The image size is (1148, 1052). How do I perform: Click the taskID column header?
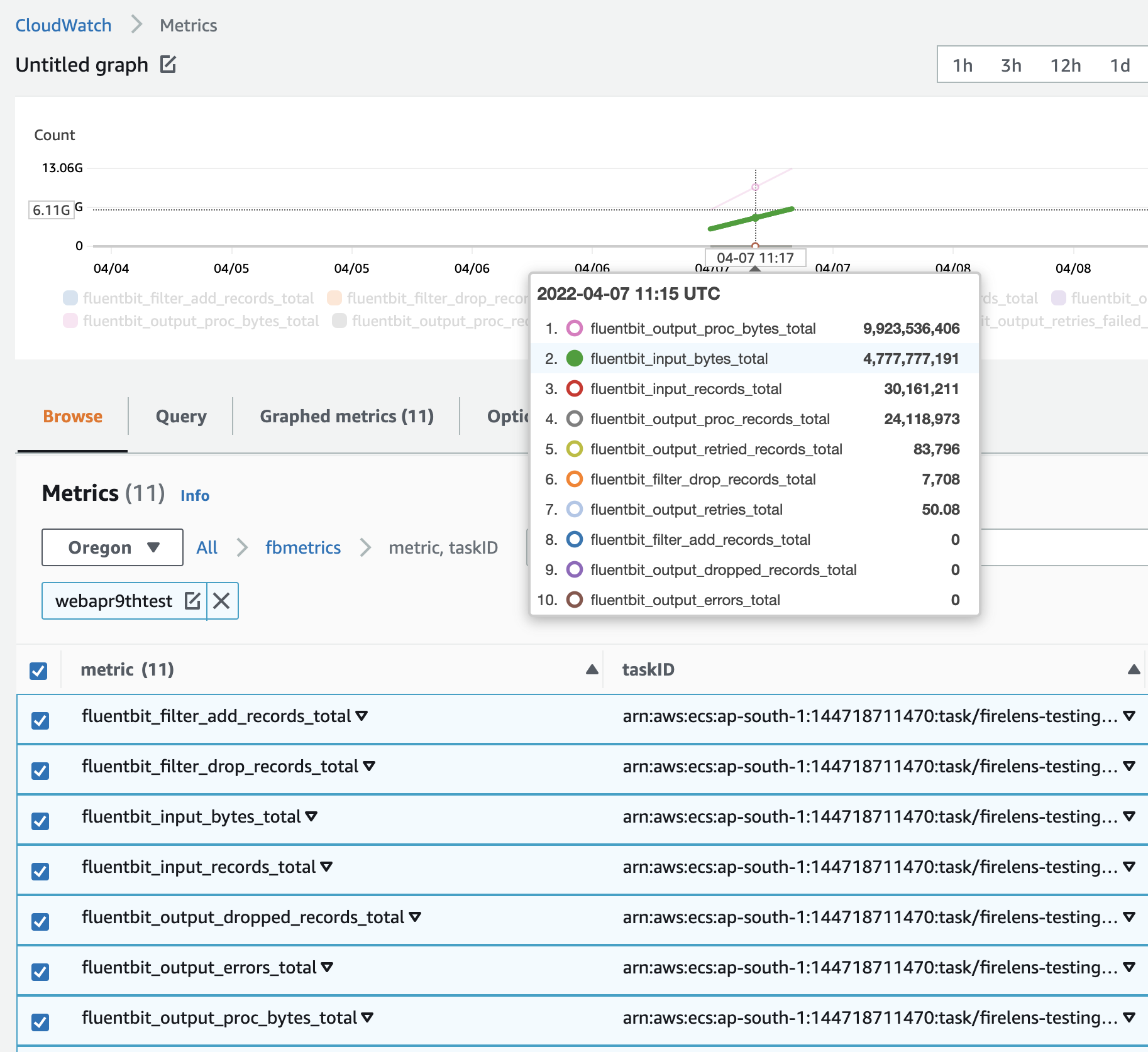click(x=648, y=669)
